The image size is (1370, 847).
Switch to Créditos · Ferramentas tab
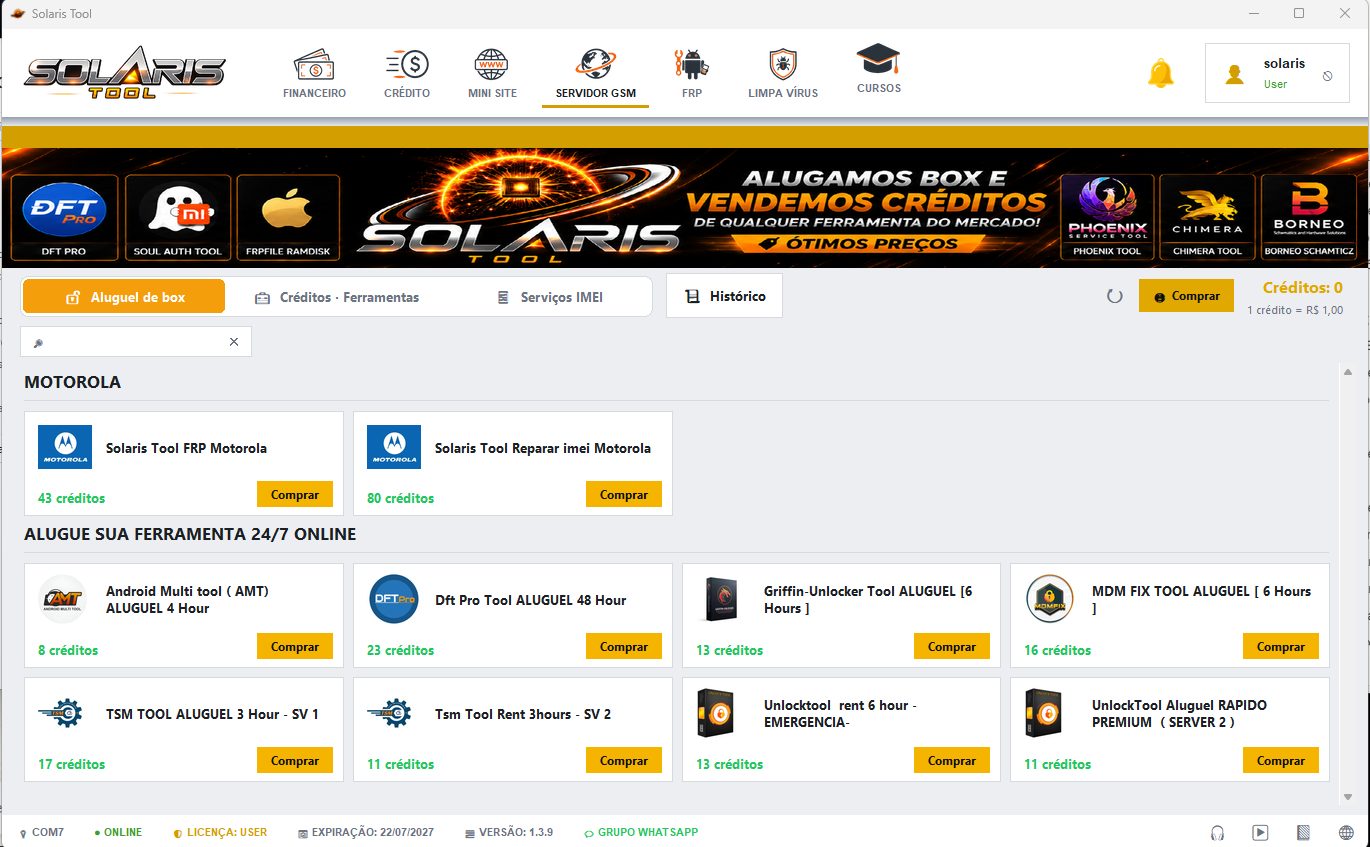pyautogui.click(x=337, y=297)
